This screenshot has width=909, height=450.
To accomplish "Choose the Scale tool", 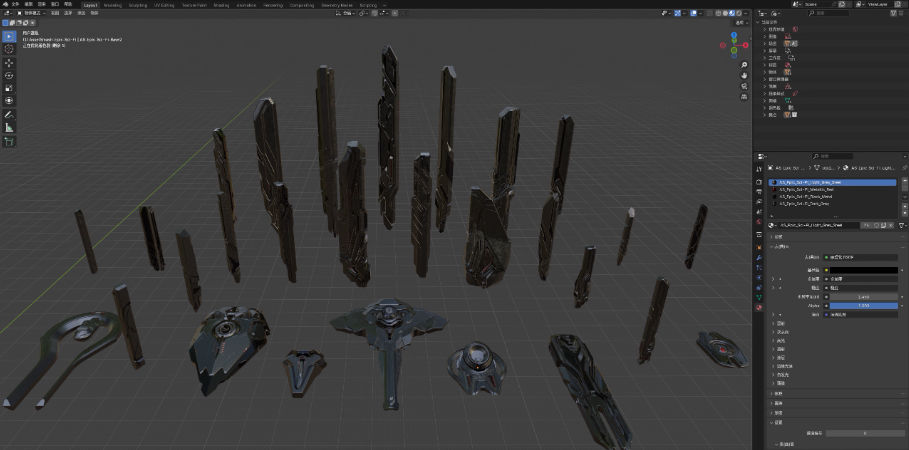I will 9,88.
